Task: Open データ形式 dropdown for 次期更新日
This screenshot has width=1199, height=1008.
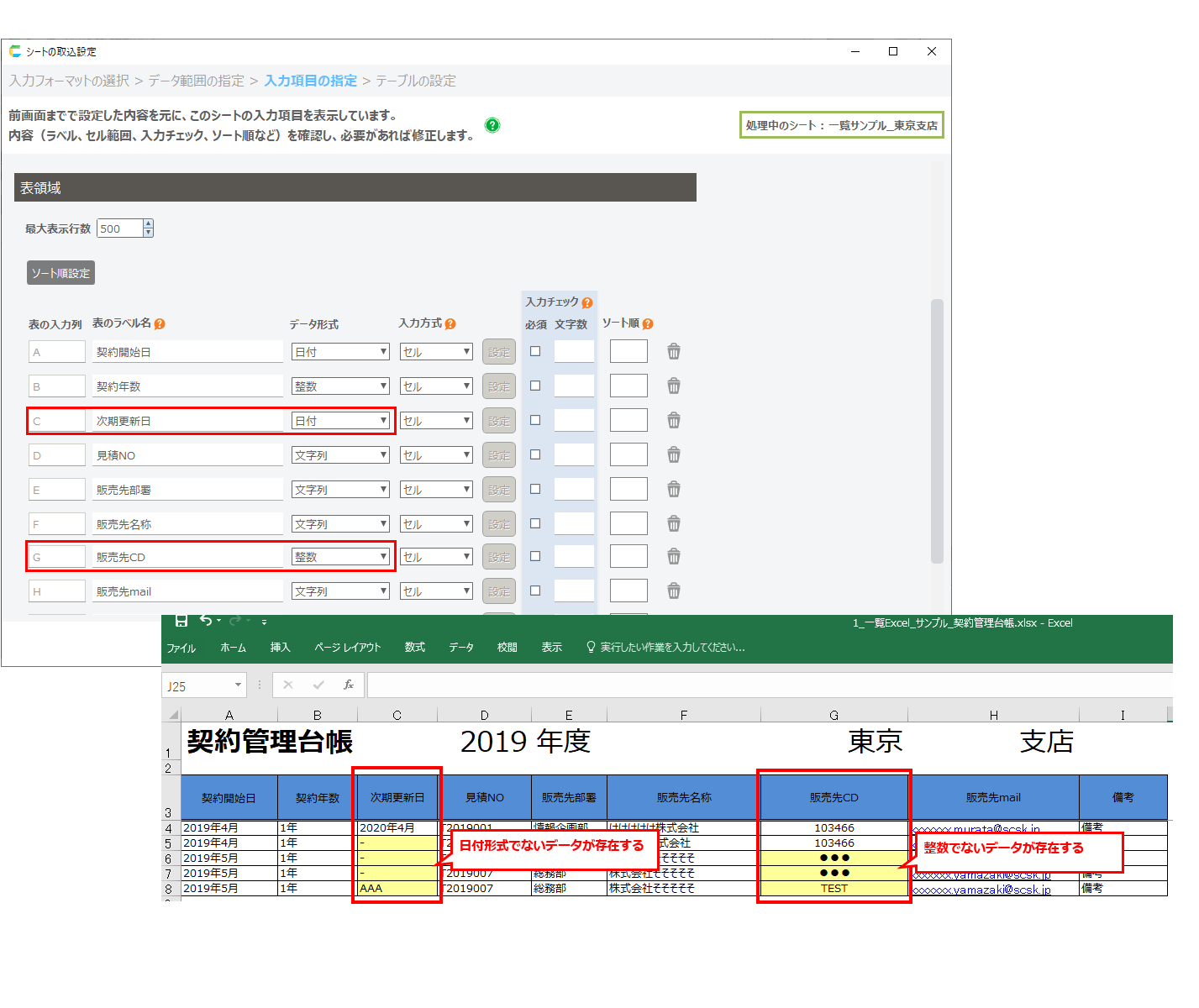Action: tap(340, 421)
